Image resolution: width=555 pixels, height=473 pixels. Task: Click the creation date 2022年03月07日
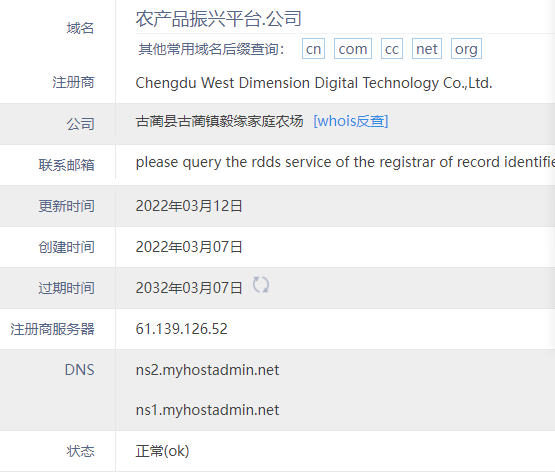(x=189, y=247)
